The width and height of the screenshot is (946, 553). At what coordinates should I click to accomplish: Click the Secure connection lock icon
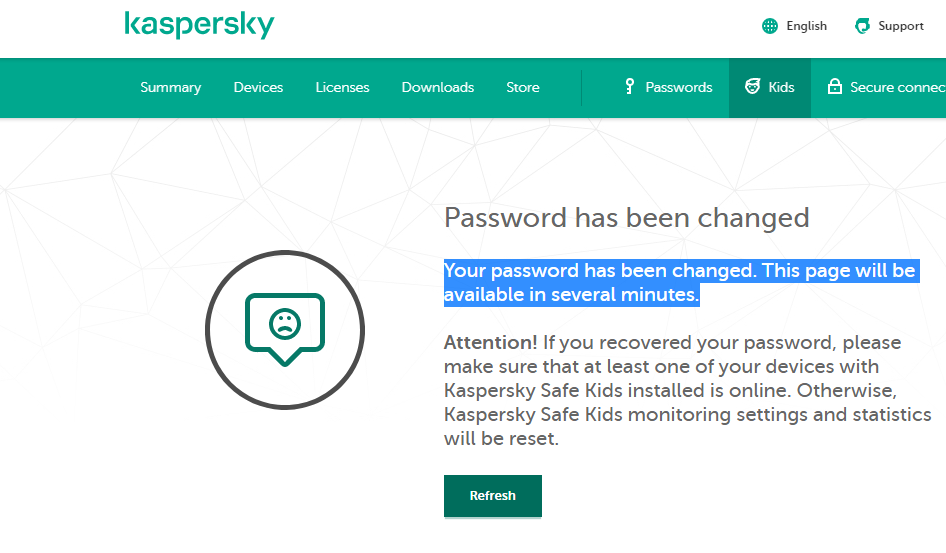click(x=834, y=87)
